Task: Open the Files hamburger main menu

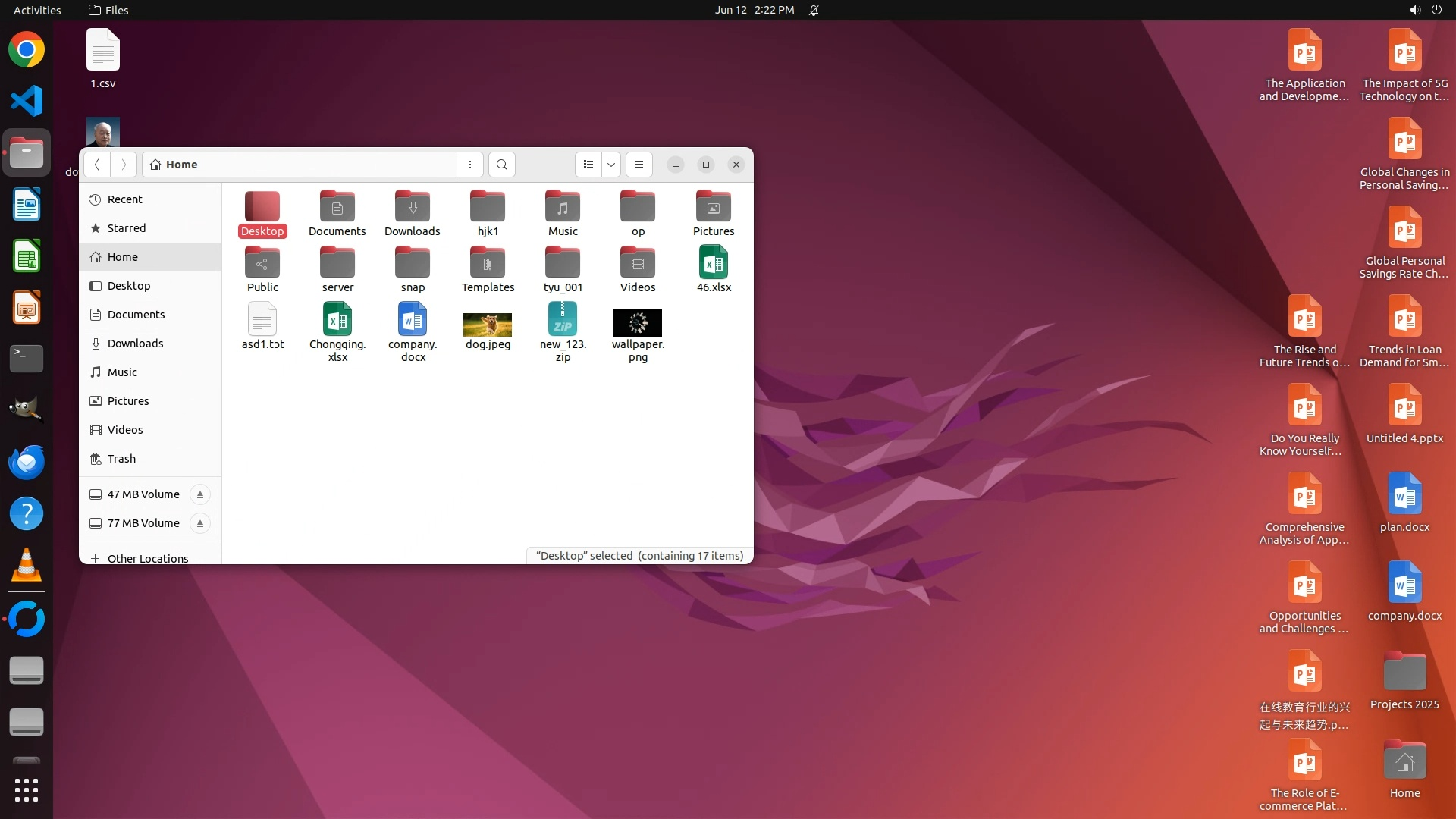Action: [639, 165]
